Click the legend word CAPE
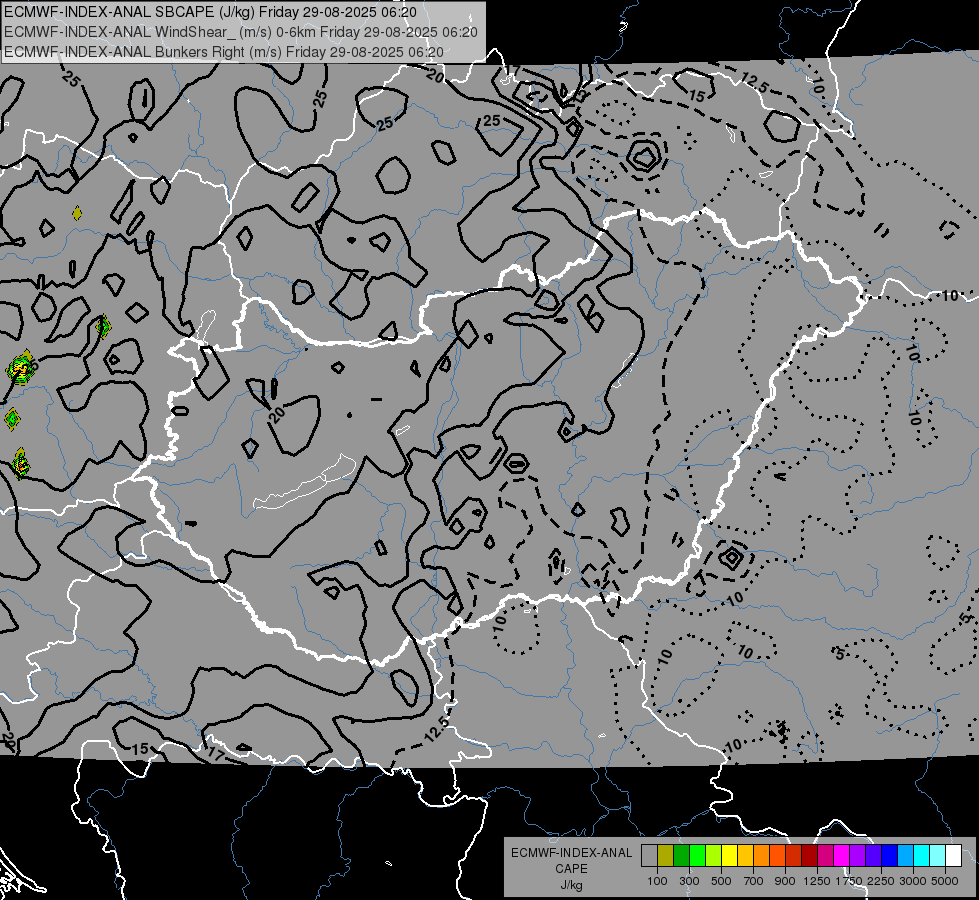The width and height of the screenshot is (979, 900). pyautogui.click(x=571, y=869)
